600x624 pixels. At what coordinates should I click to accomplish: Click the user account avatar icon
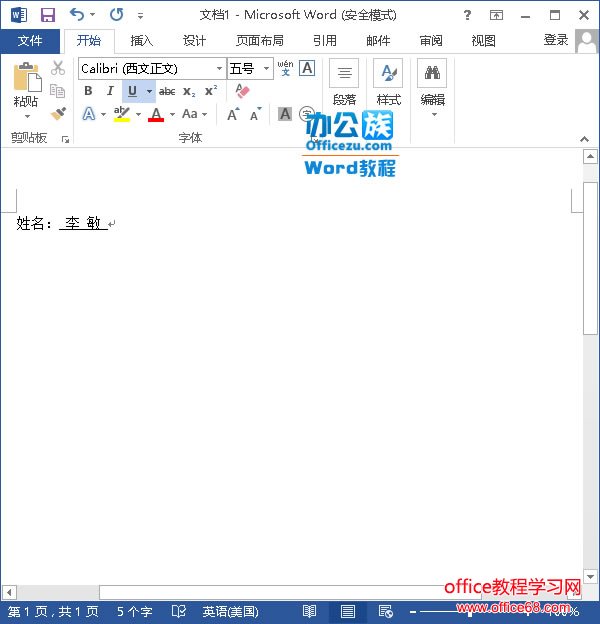[x=586, y=41]
